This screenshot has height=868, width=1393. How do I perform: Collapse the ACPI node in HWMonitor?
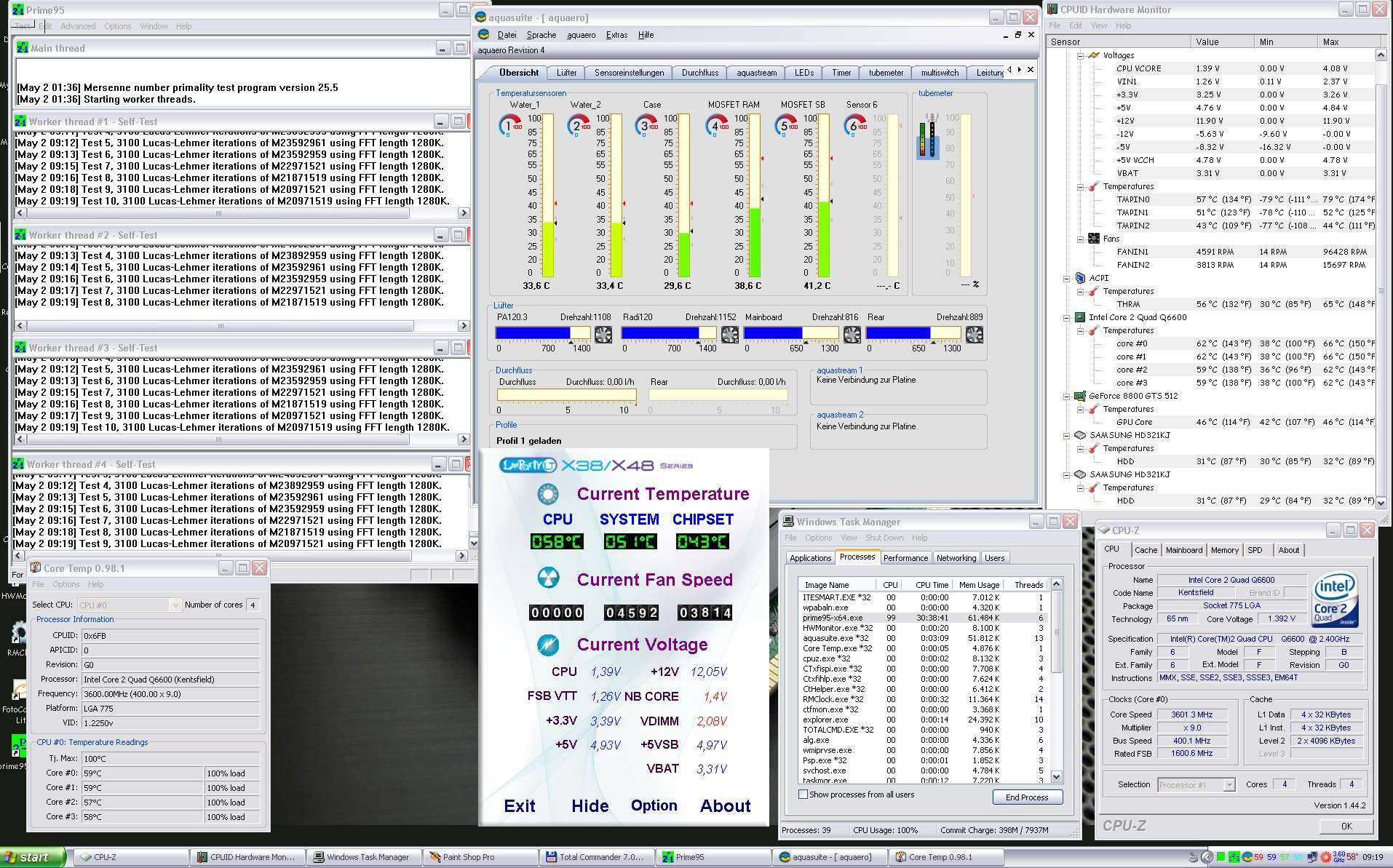(x=1067, y=278)
